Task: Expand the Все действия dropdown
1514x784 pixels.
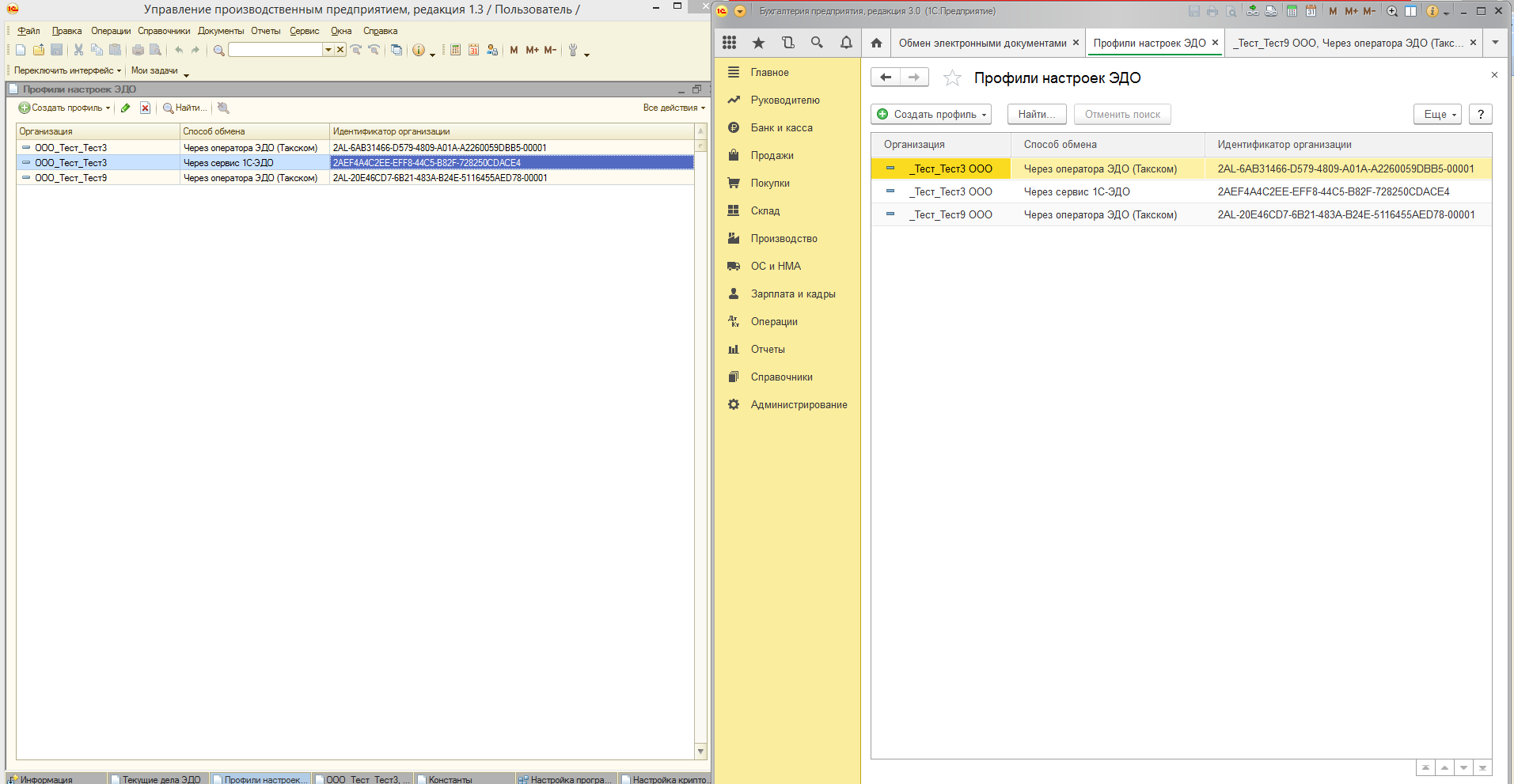Action: pyautogui.click(x=674, y=108)
